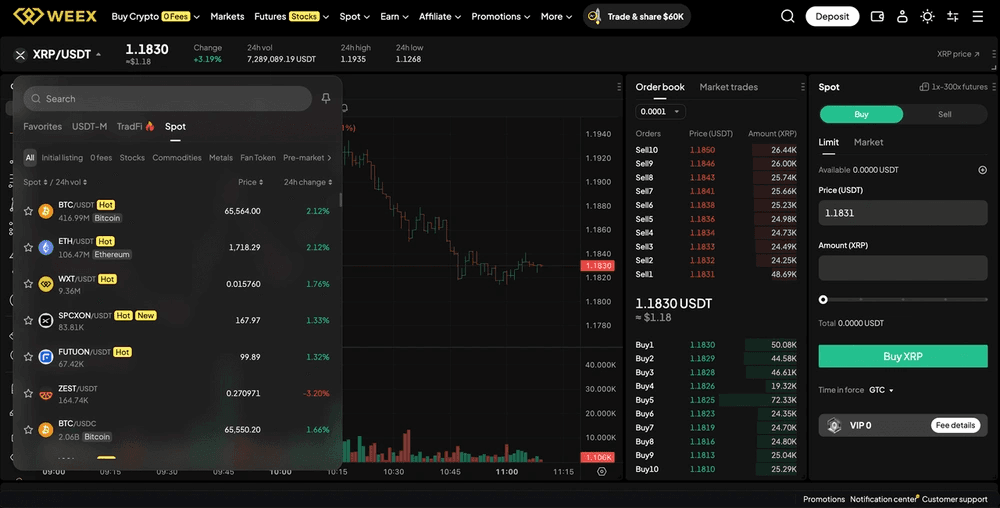Open Fee details
The height and width of the screenshot is (508, 1000).
[x=955, y=425]
